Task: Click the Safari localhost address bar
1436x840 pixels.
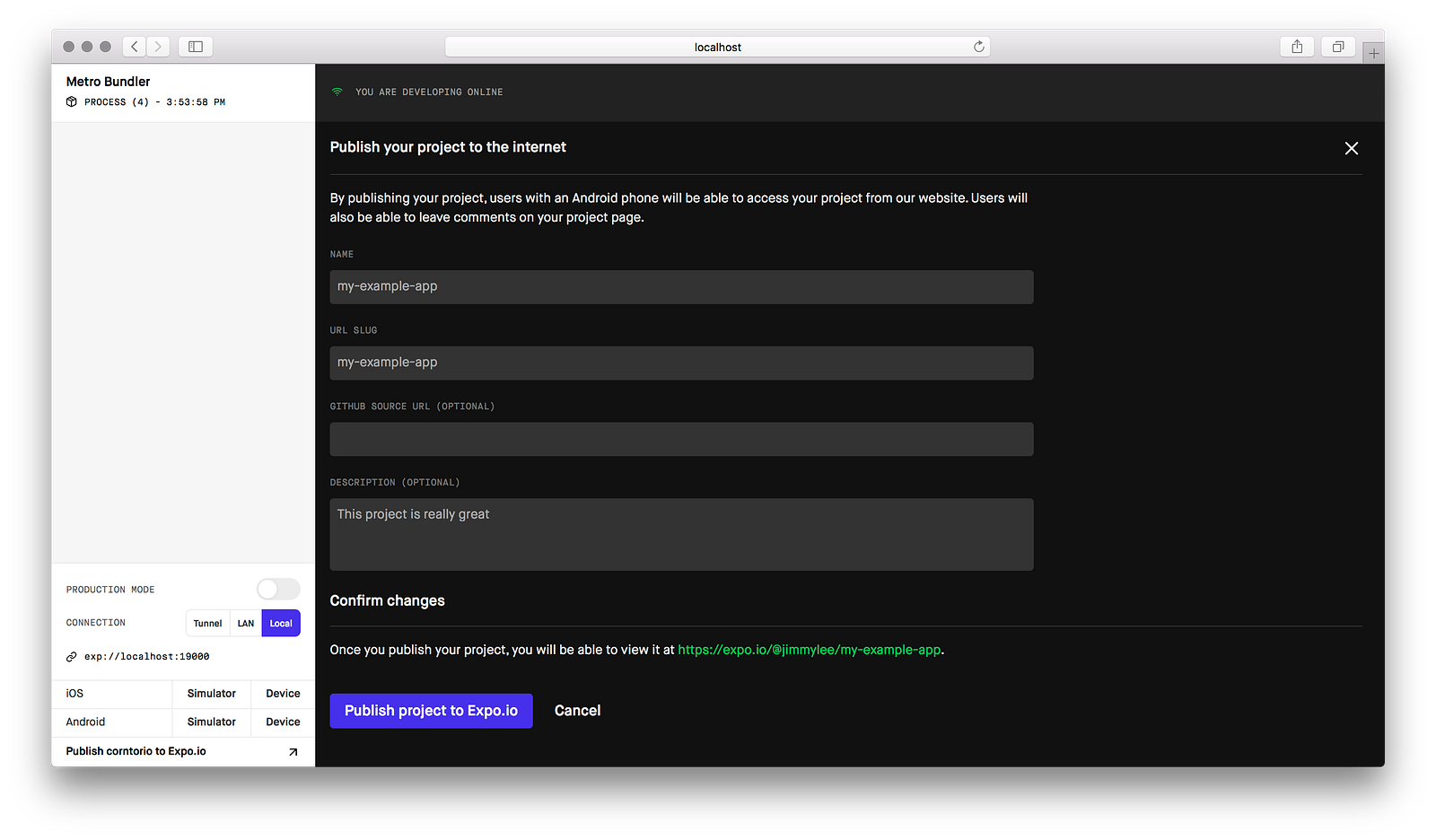Action: [717, 47]
